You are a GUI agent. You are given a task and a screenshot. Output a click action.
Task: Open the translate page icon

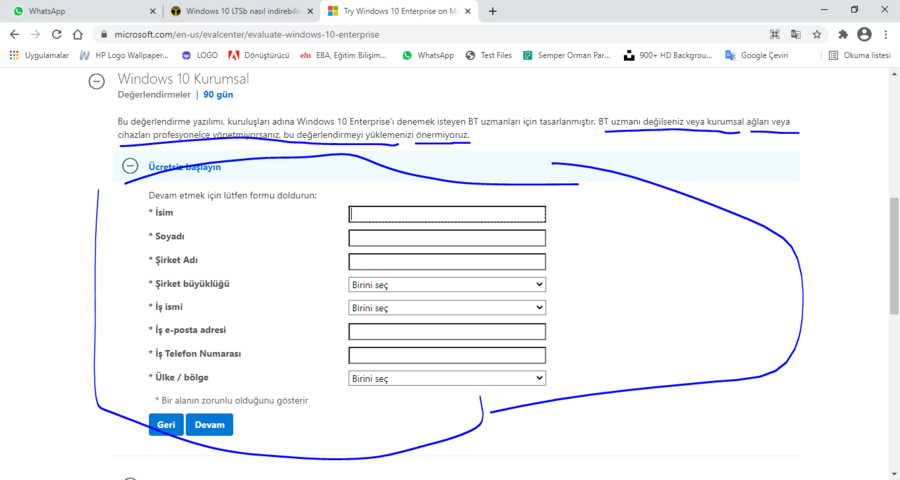click(x=796, y=34)
